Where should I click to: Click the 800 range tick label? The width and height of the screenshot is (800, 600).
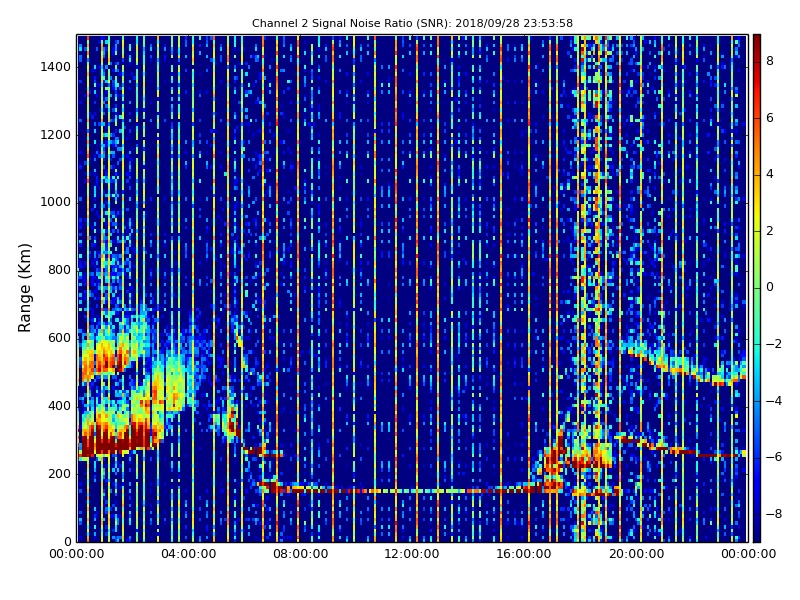(x=59, y=270)
